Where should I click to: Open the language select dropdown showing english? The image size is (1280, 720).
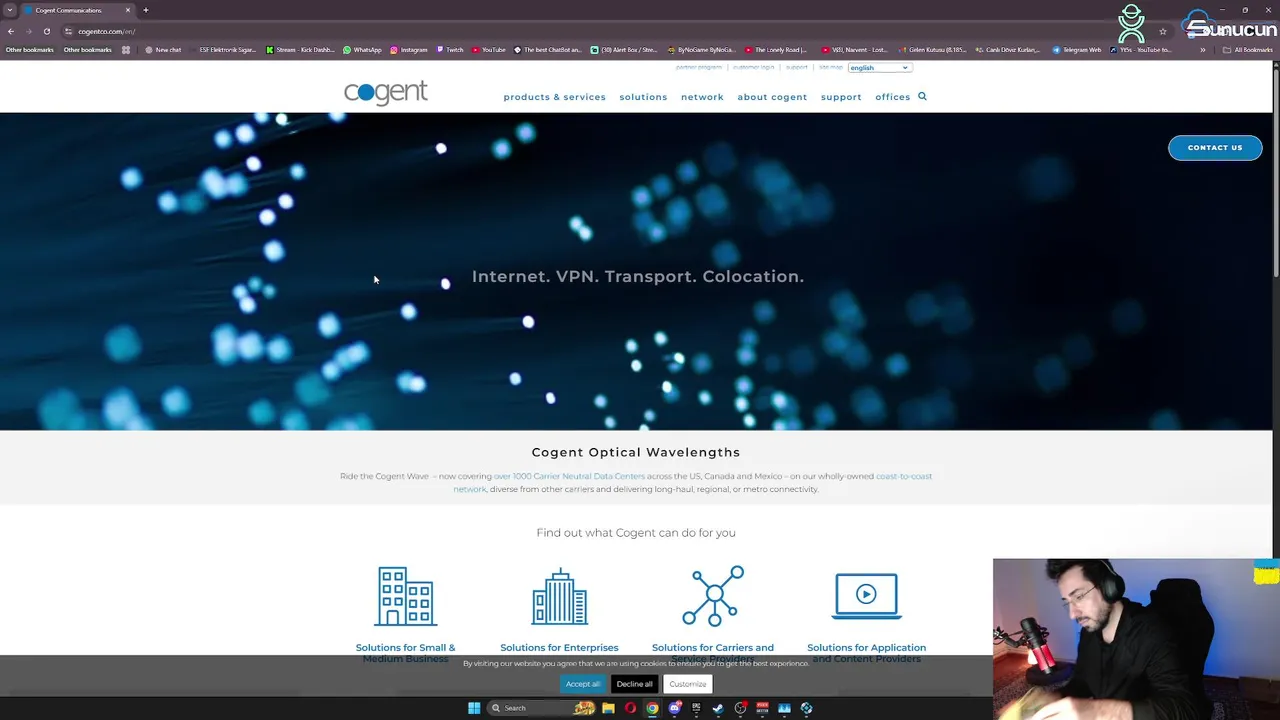[880, 68]
